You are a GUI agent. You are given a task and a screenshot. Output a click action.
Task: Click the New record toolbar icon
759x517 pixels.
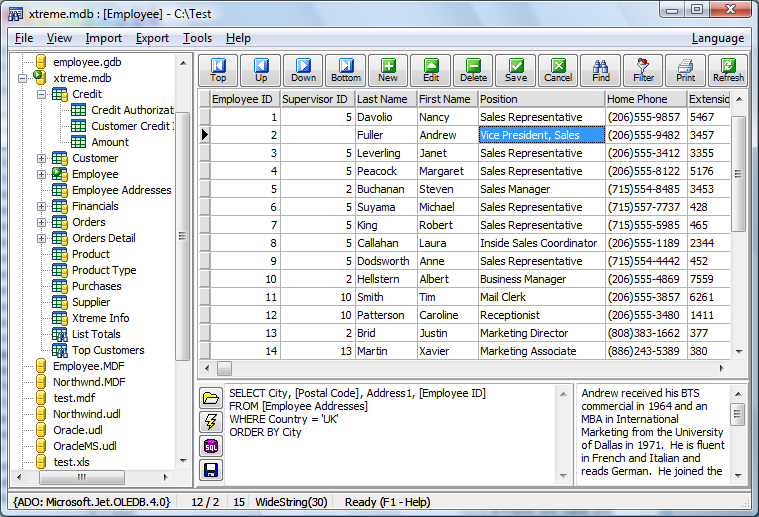(x=388, y=70)
